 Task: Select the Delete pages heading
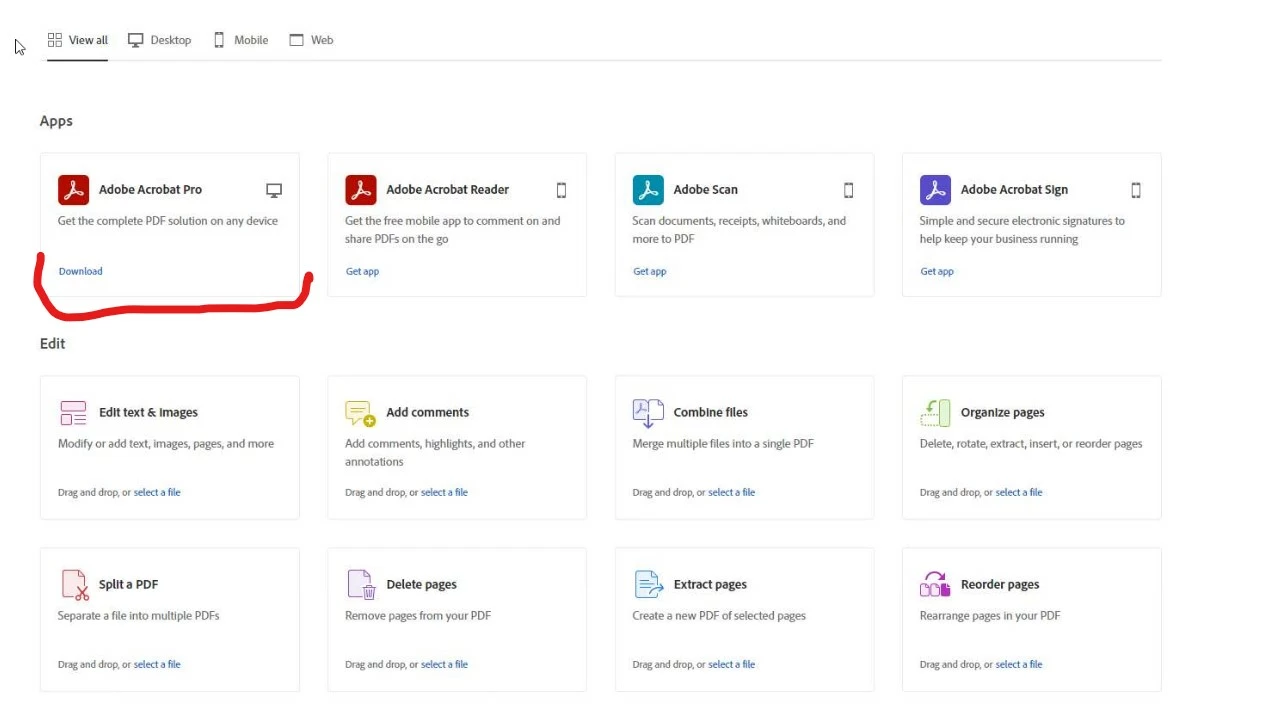421,584
